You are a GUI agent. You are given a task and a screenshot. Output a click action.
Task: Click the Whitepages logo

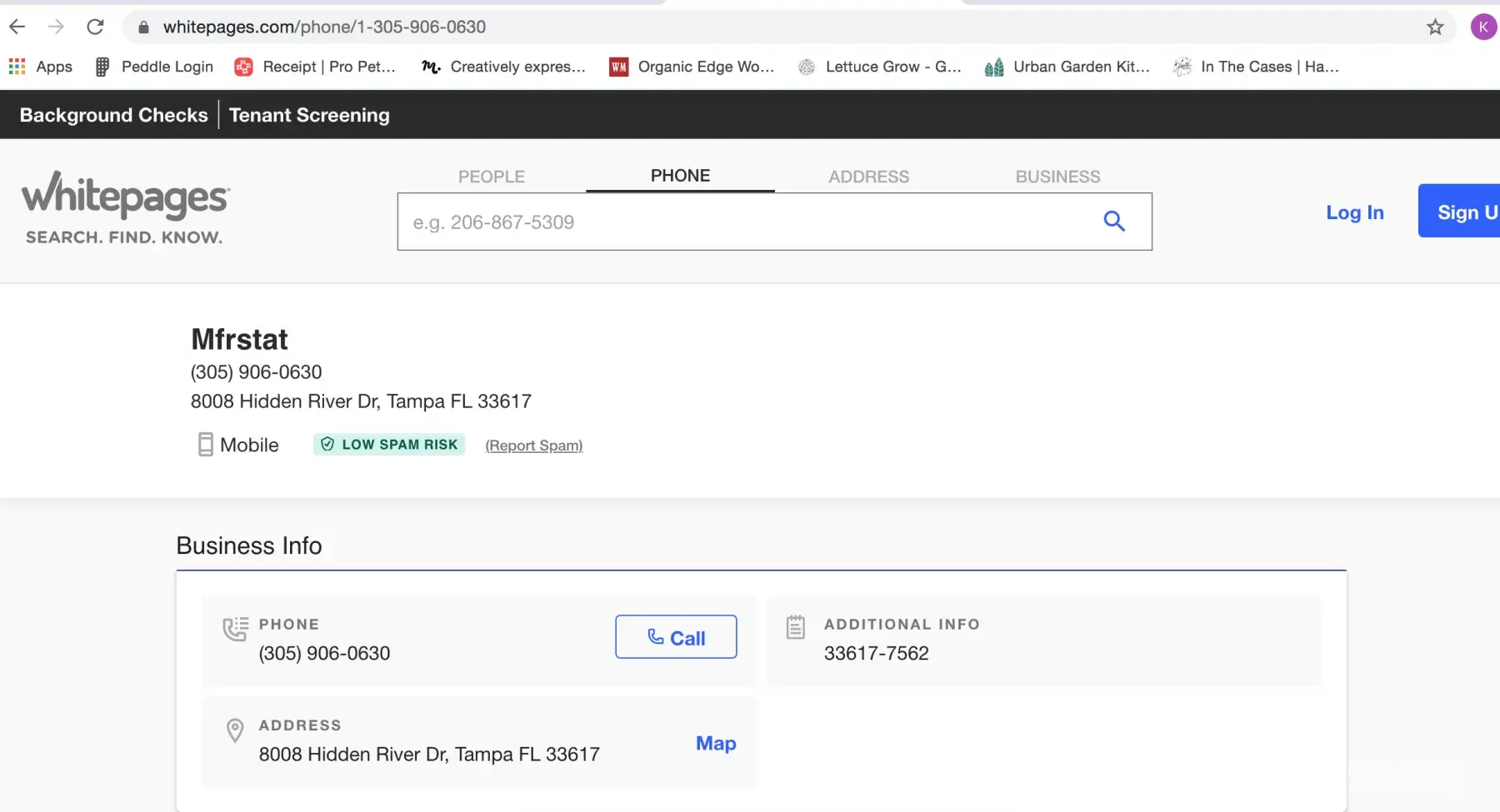[x=125, y=207]
